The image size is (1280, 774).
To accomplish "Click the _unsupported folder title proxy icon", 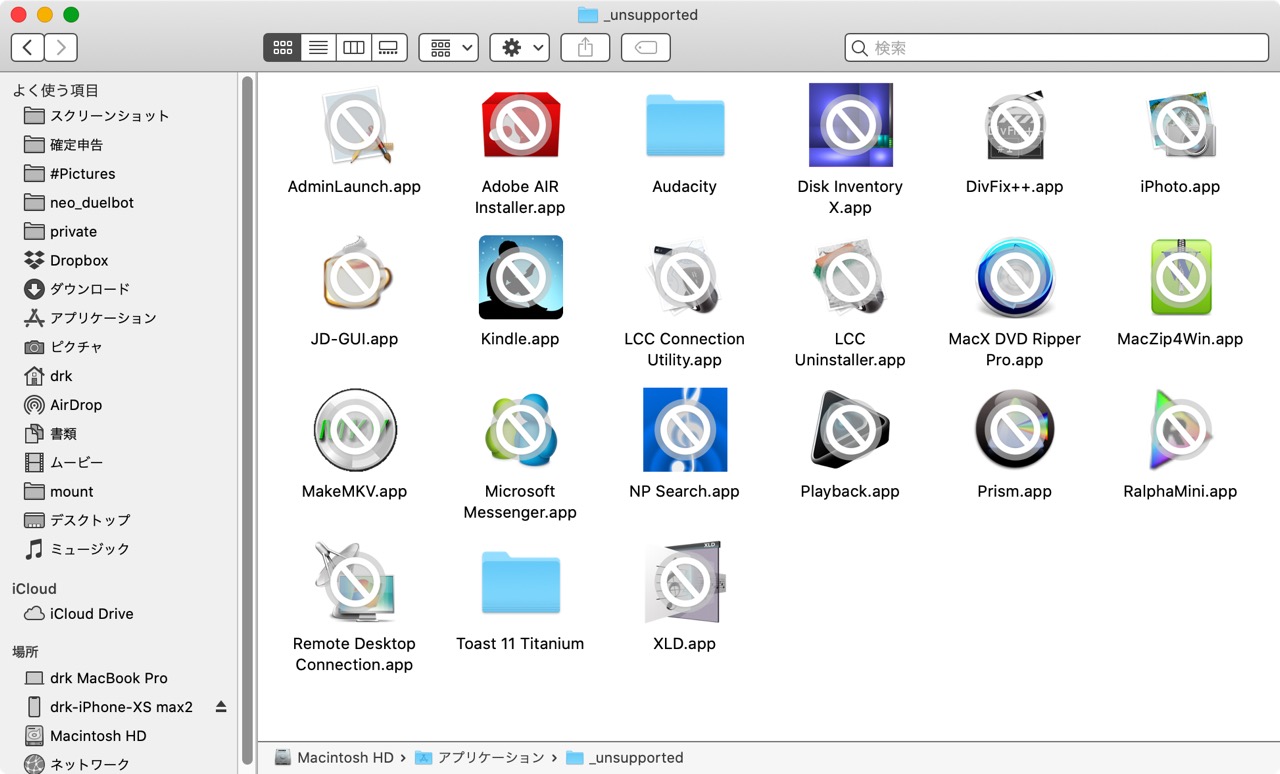I will pyautogui.click(x=587, y=15).
